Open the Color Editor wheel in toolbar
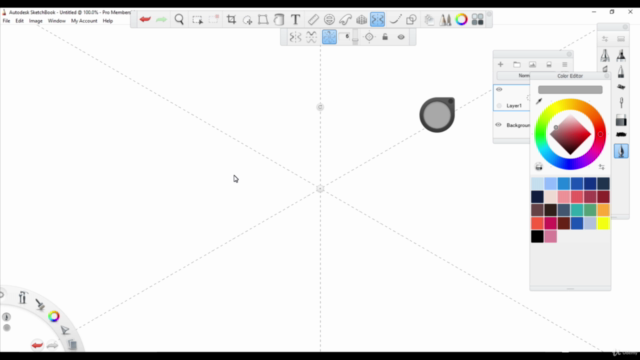The height and width of the screenshot is (360, 640). point(462,19)
